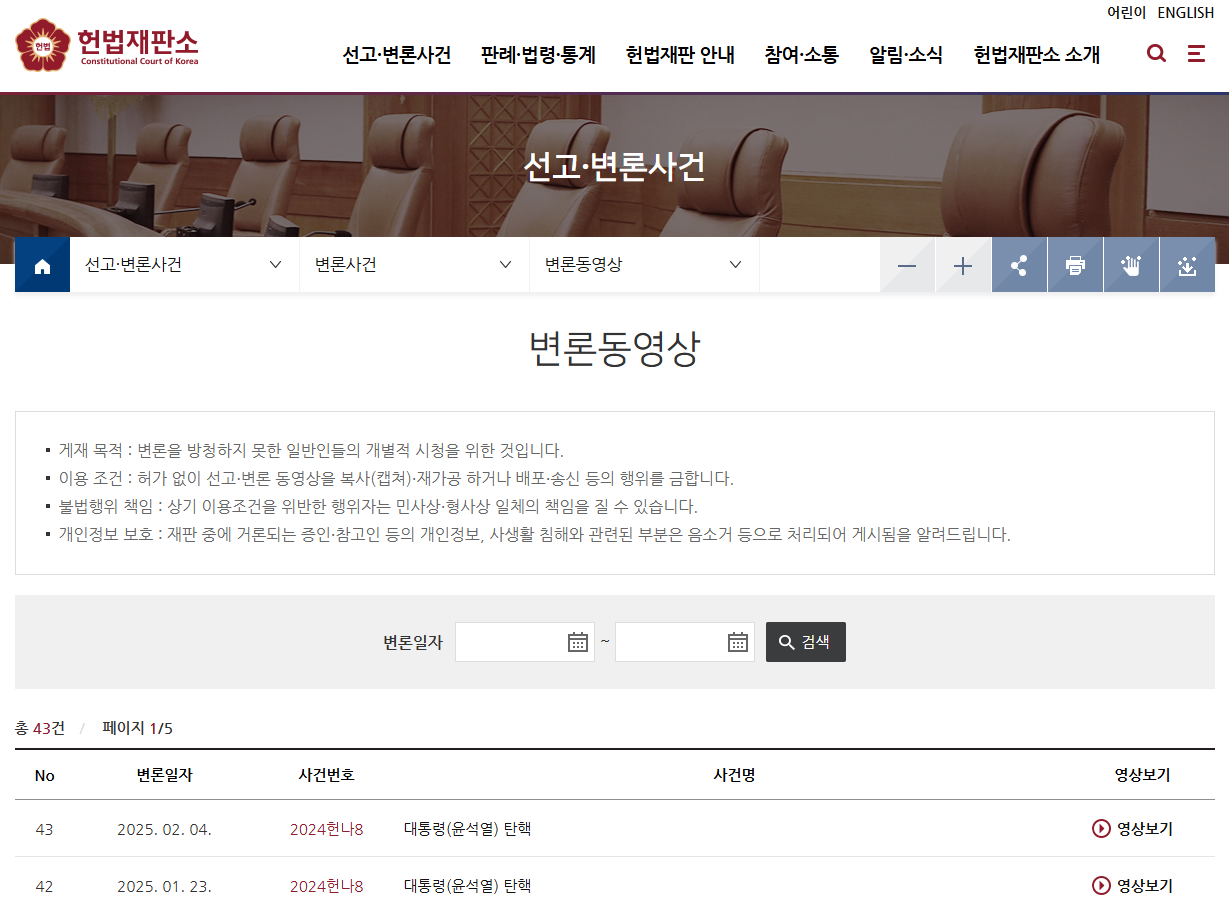Screen dimensions: 1229x903
Task: Decrease text size with the minus icon
Action: (906, 264)
